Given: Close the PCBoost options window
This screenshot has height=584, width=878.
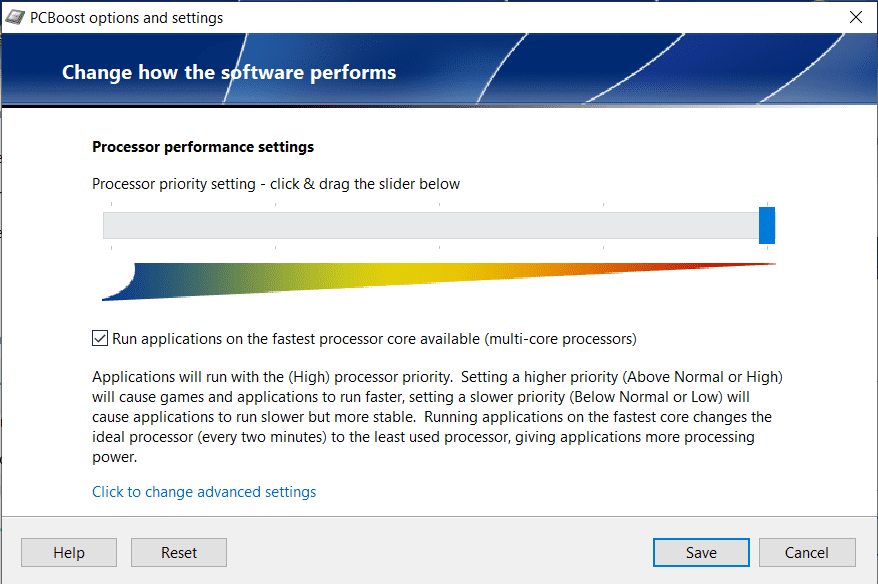Looking at the screenshot, I should coord(855,18).
